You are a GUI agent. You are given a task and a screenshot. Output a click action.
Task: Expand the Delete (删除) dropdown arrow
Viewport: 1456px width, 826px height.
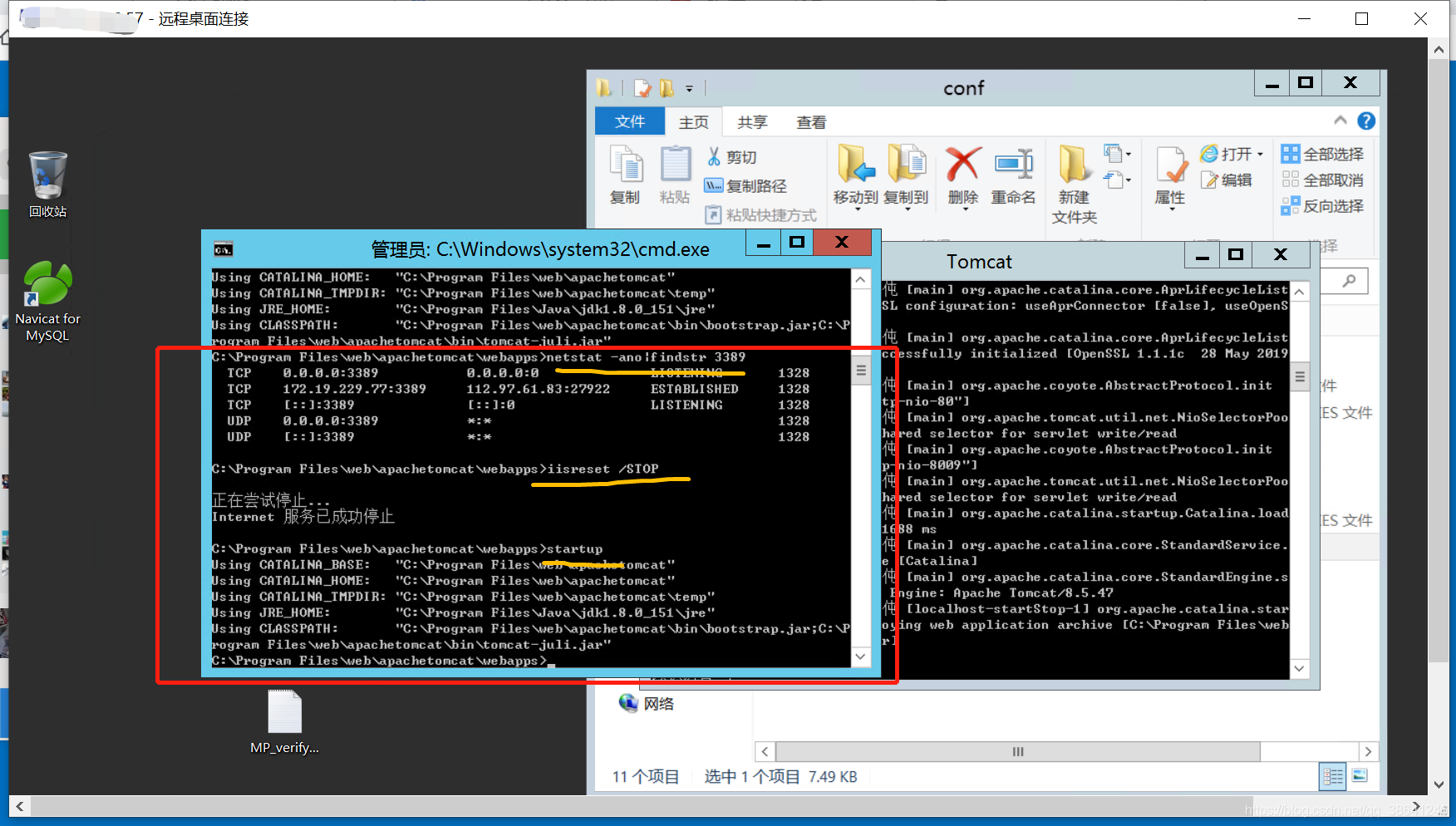(965, 209)
